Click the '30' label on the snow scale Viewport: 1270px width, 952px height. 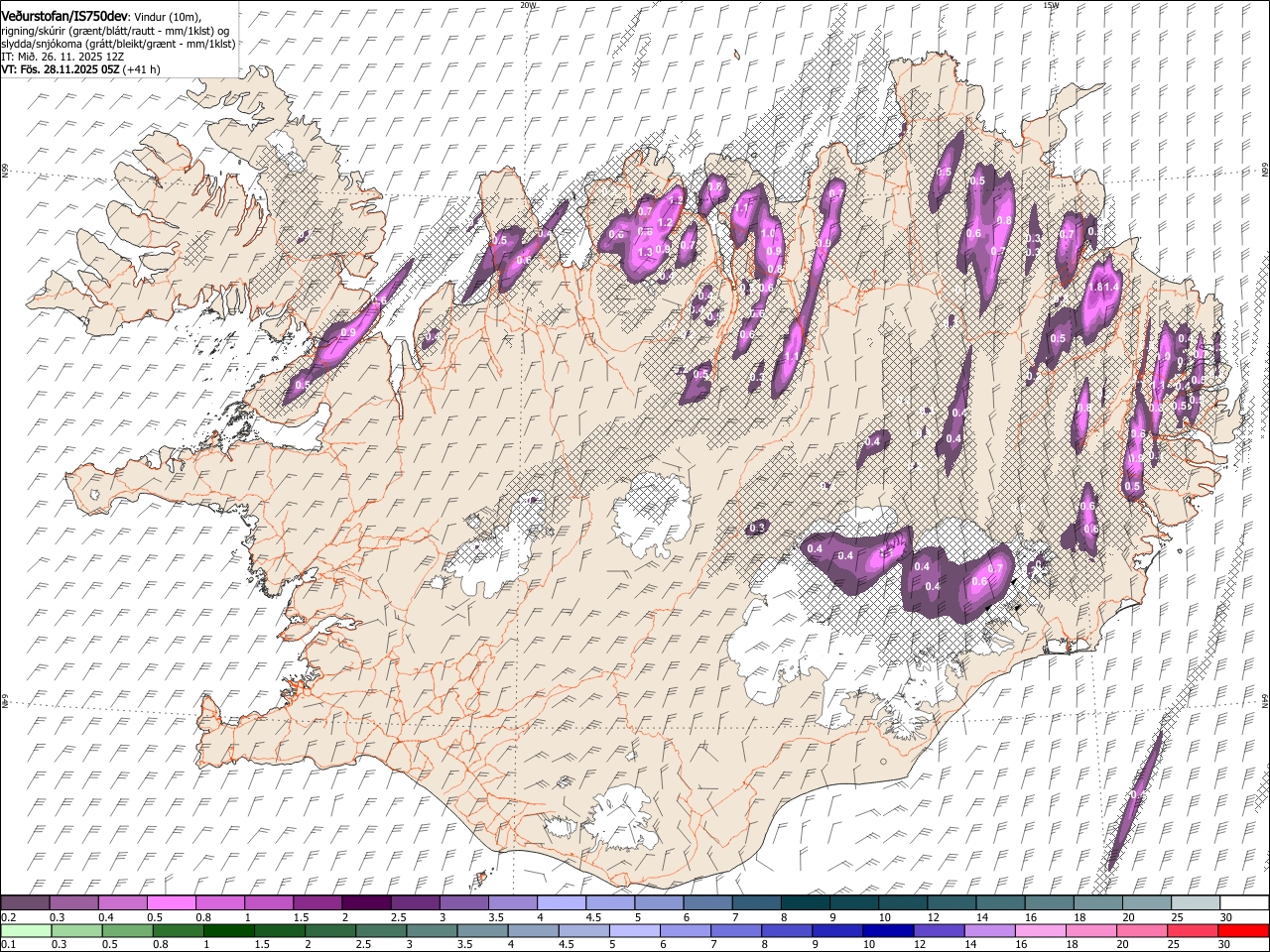tap(1226, 917)
